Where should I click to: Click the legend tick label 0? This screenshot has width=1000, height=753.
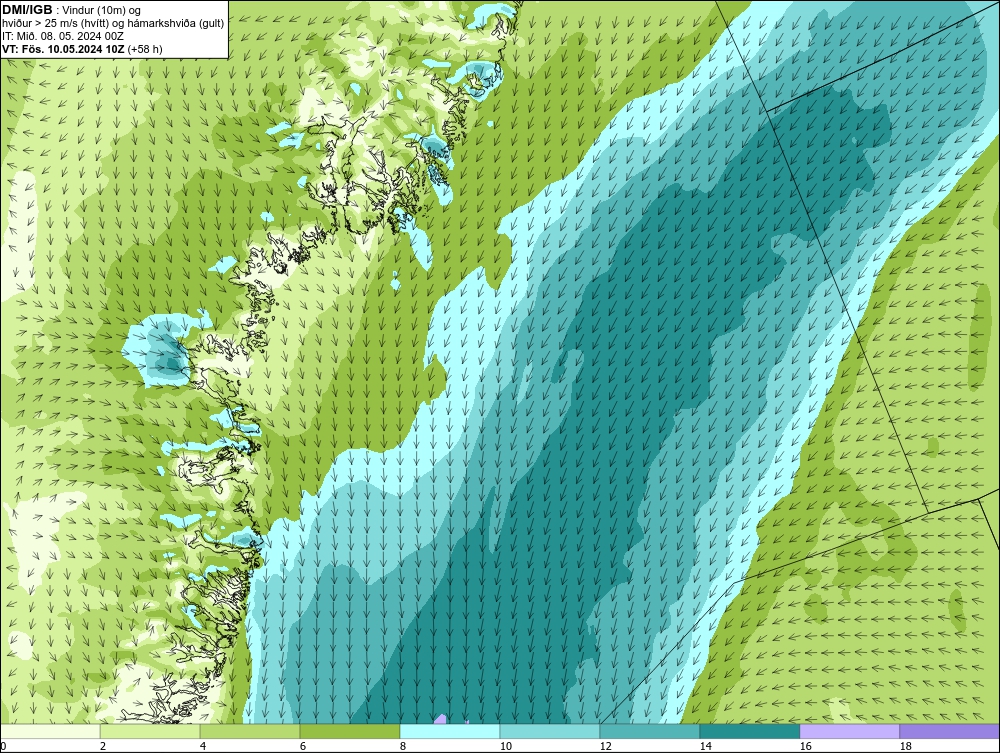point(3,746)
